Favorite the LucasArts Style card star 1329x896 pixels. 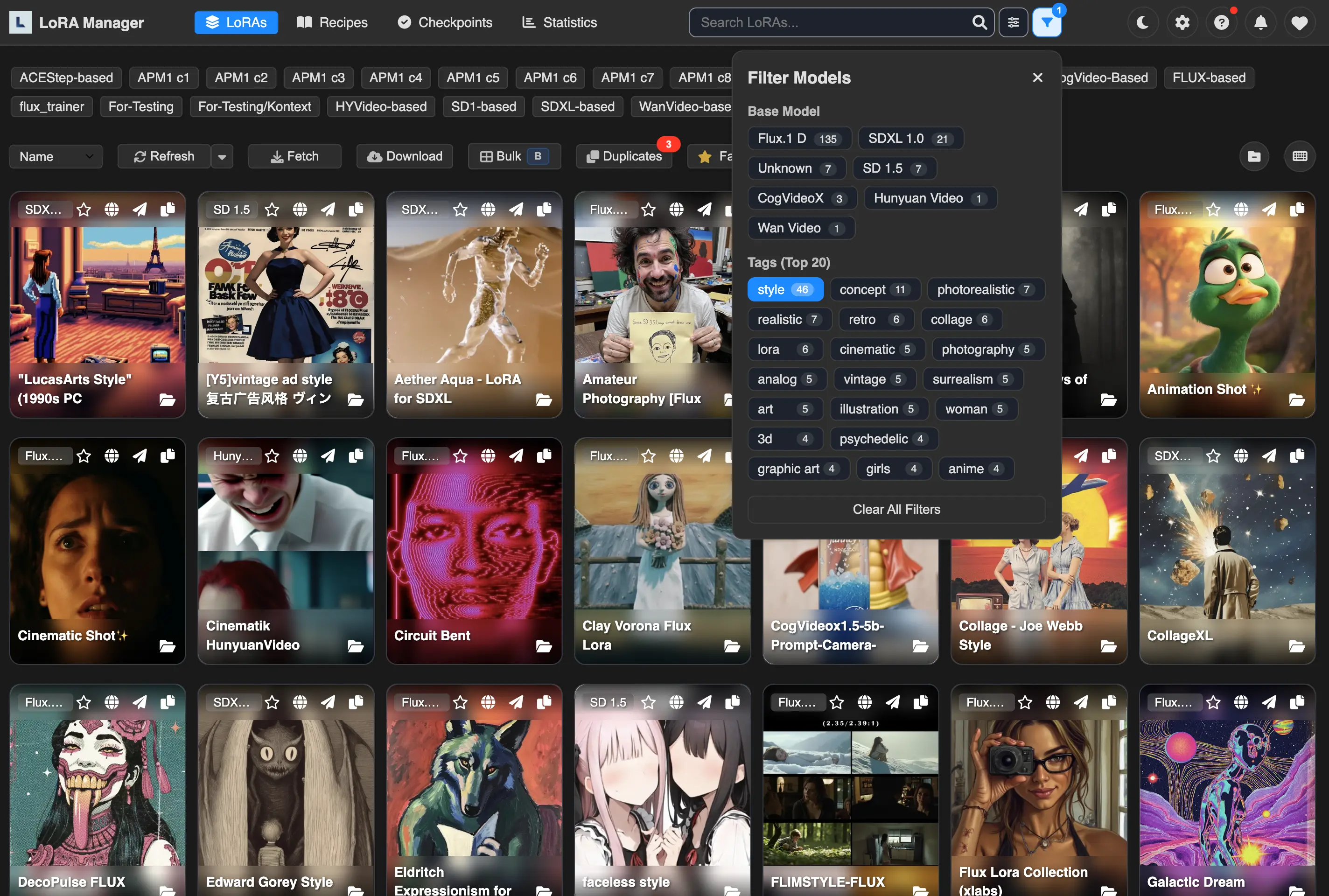tap(84, 210)
